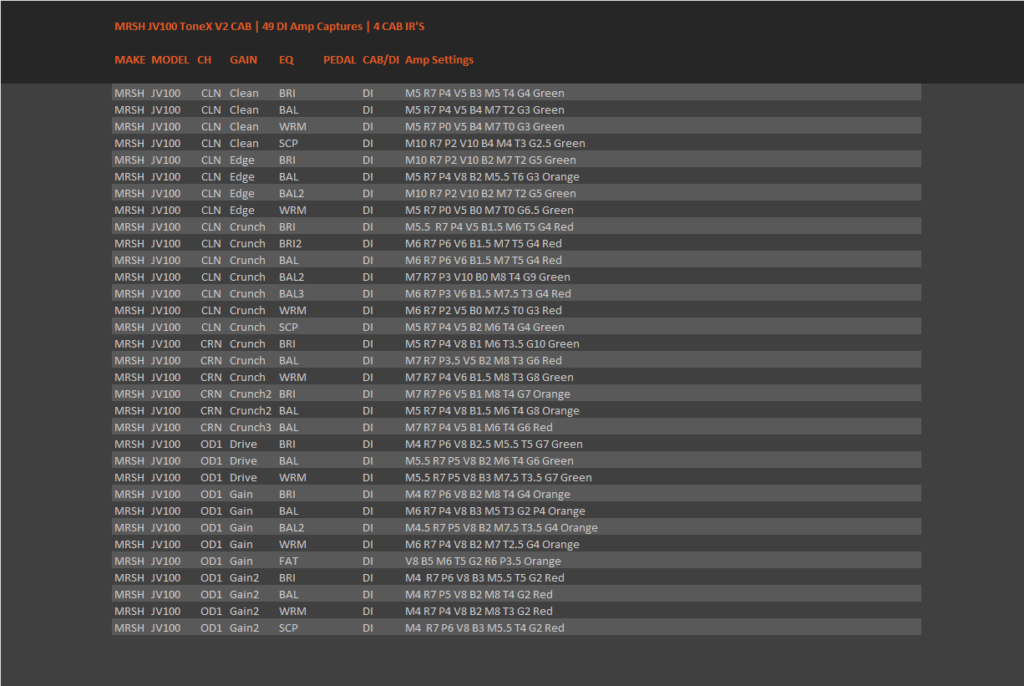Click the Crunch3 gain cell
Image resolution: width=1024 pixels, height=686 pixels.
tap(250, 428)
